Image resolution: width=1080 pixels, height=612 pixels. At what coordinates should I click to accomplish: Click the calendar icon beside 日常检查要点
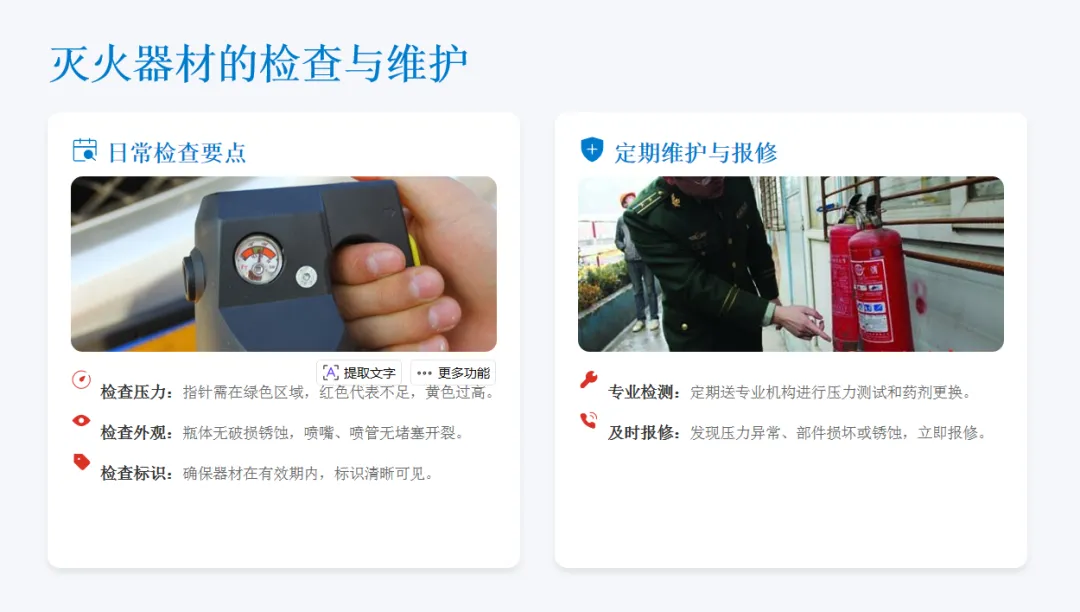85,150
